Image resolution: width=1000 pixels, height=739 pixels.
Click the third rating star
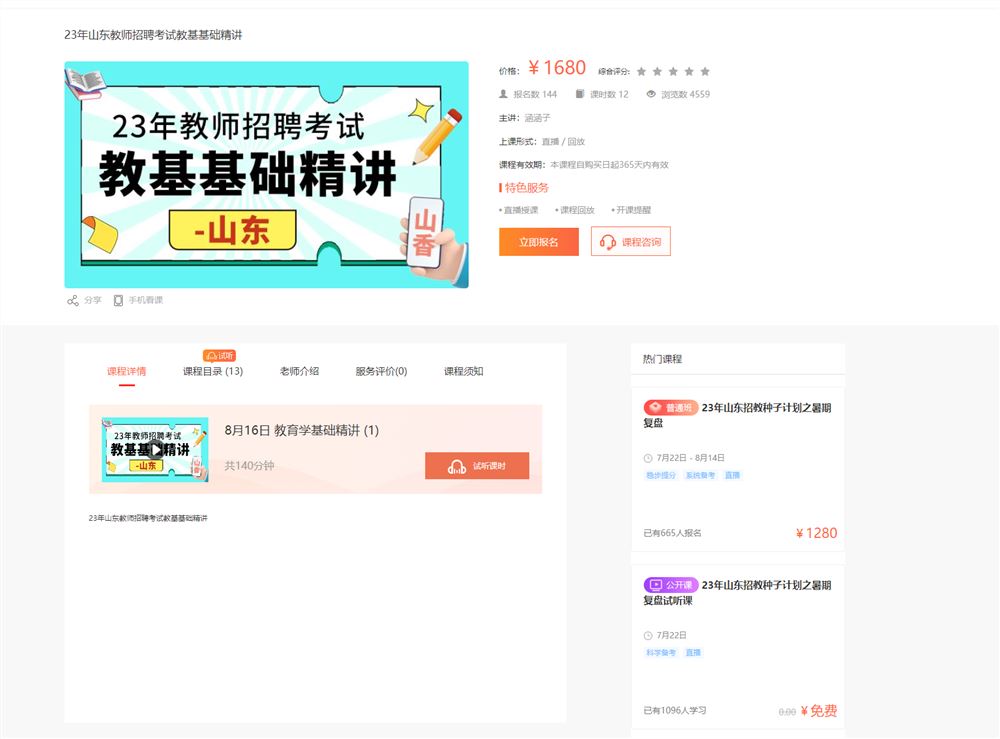(x=673, y=71)
